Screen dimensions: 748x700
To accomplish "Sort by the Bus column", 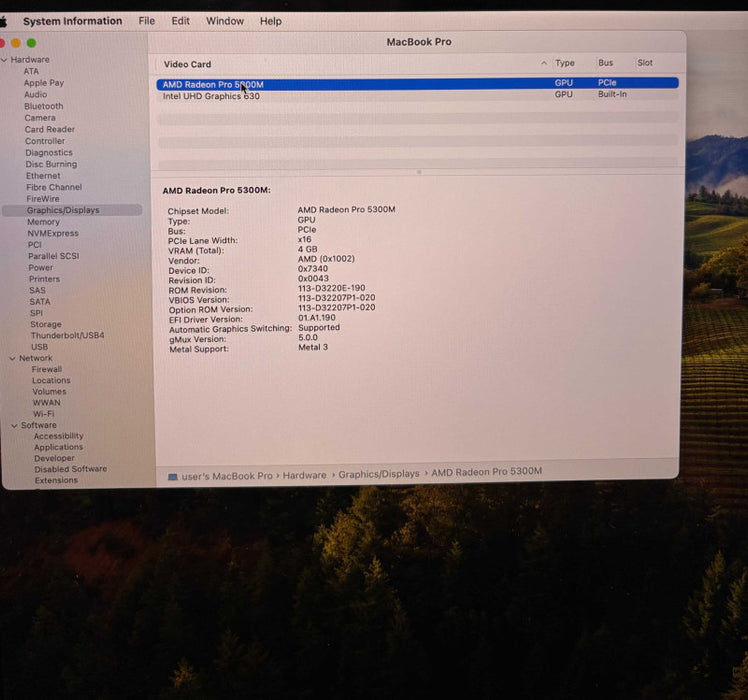I will (605, 63).
